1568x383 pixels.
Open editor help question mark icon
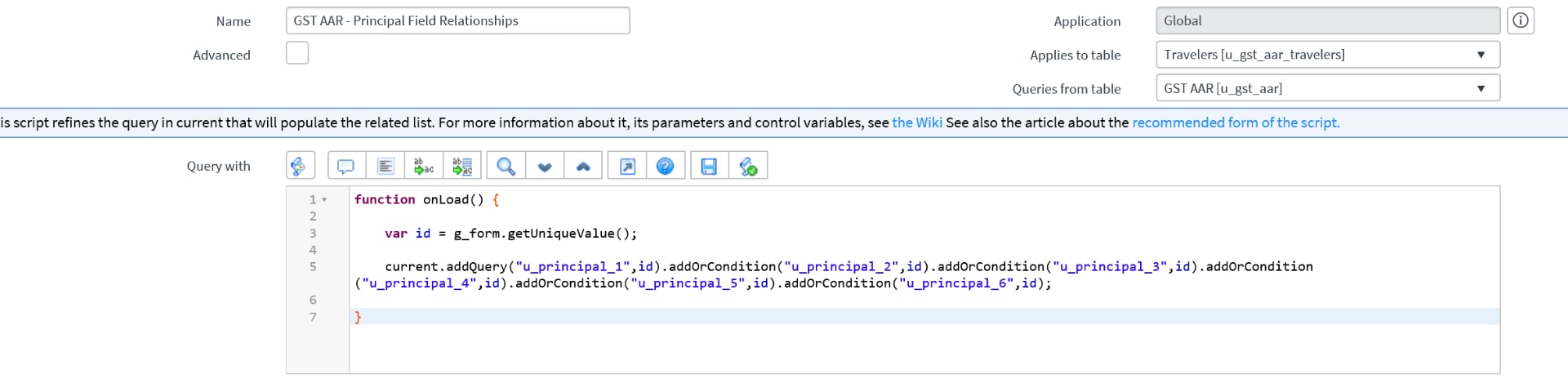(x=666, y=166)
